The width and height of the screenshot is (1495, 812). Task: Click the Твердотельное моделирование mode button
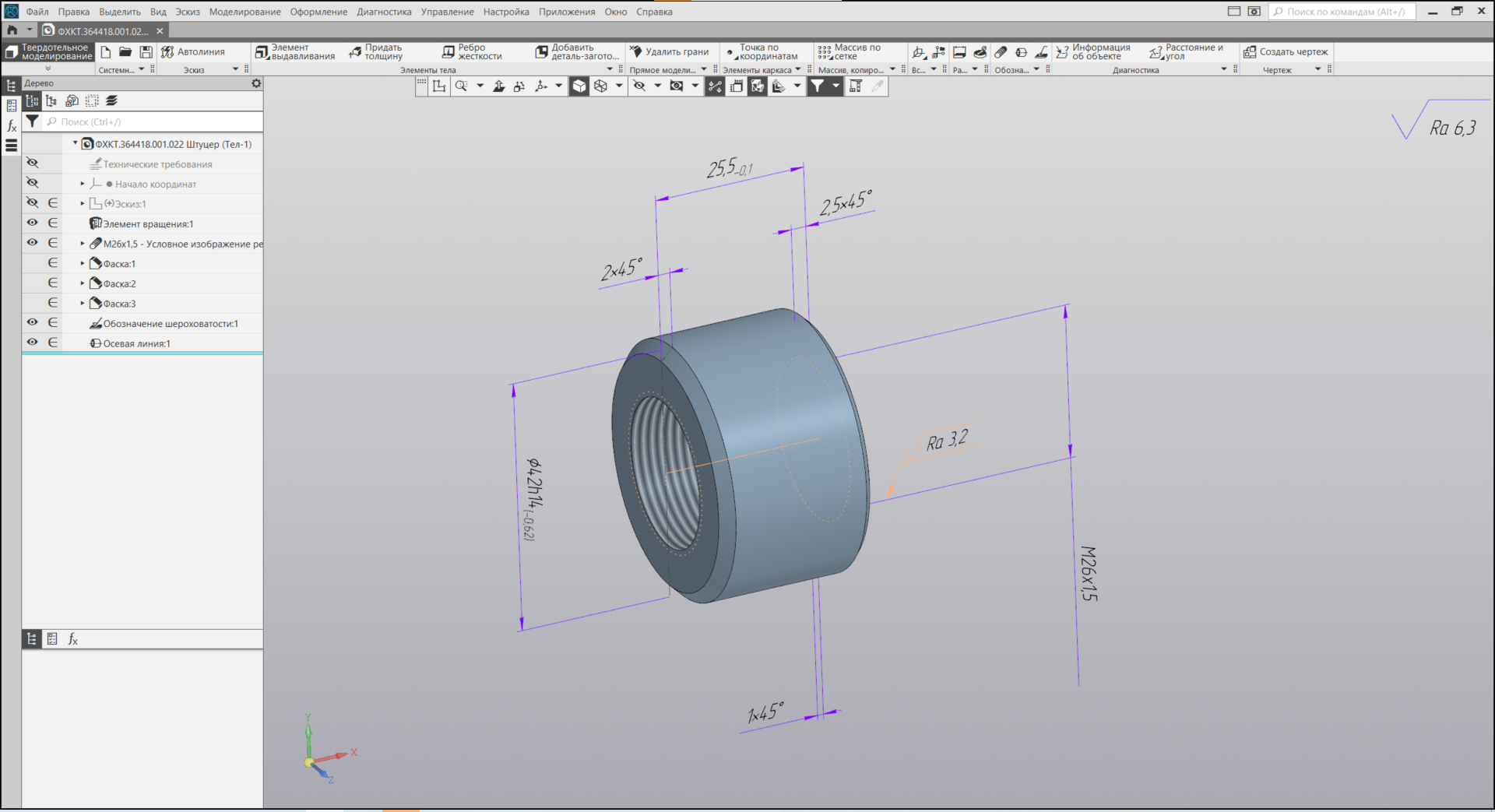pos(48,52)
